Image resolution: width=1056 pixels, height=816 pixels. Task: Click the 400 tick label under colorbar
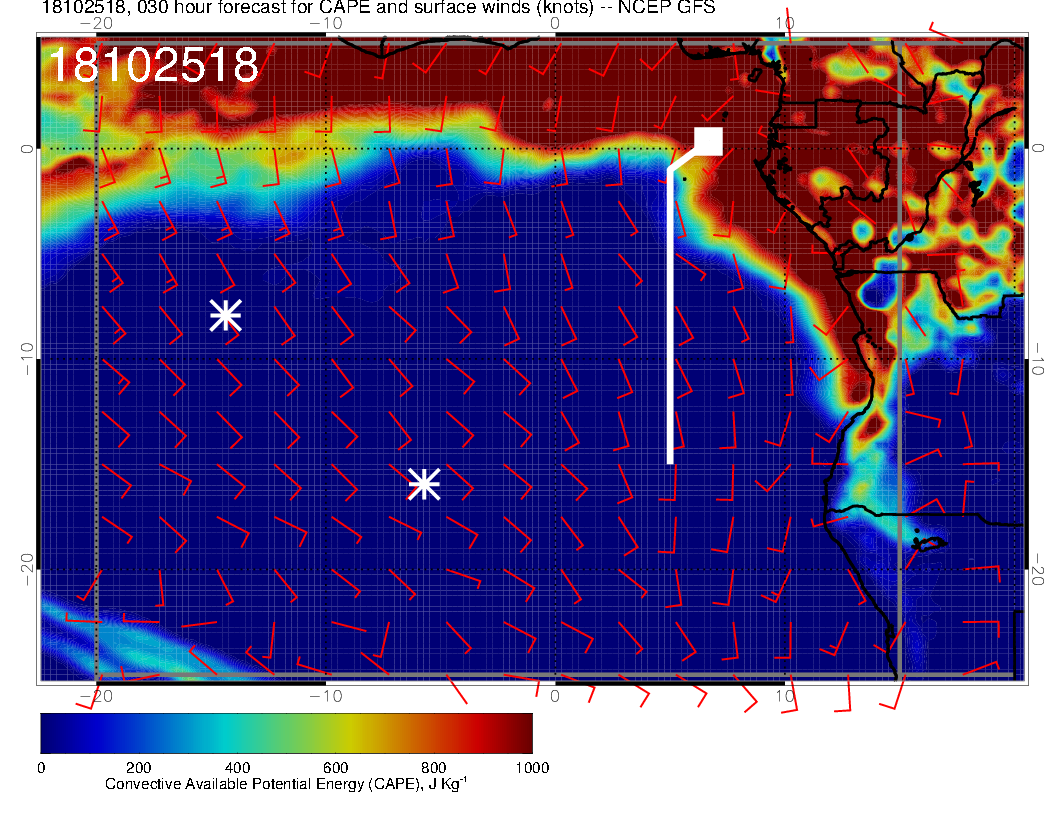coord(237,767)
